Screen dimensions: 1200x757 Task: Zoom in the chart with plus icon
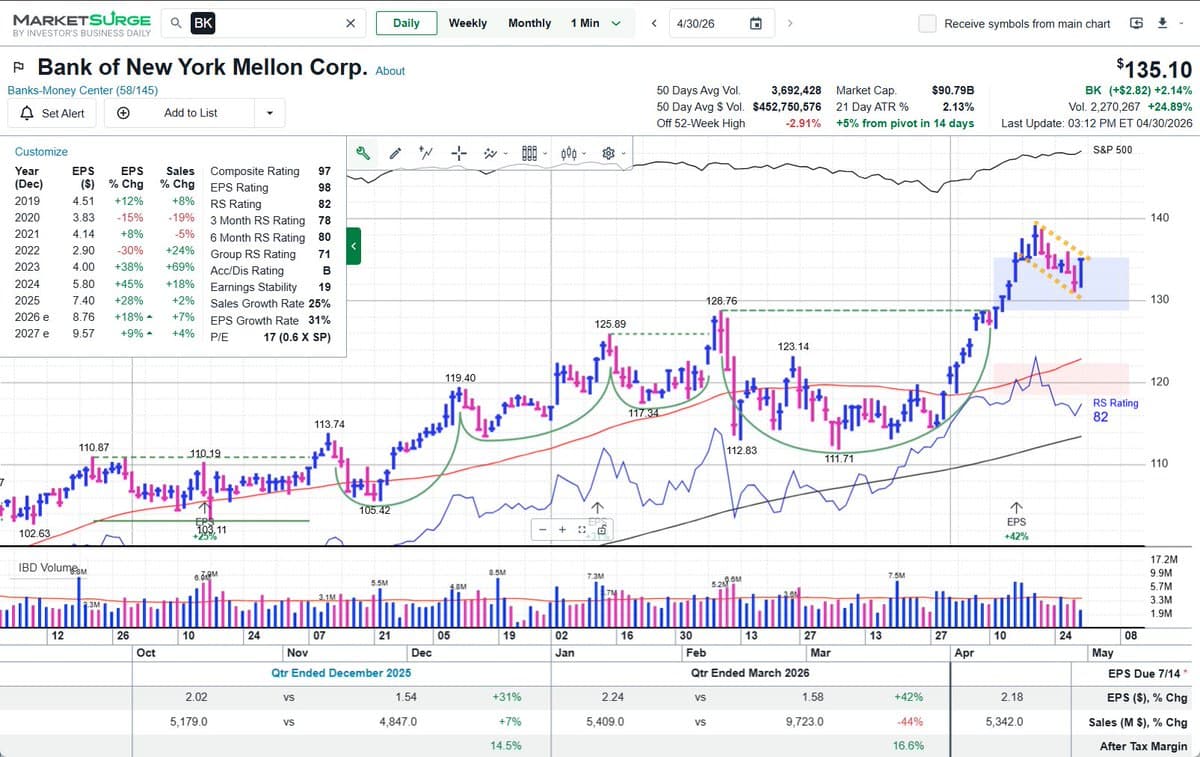562,529
